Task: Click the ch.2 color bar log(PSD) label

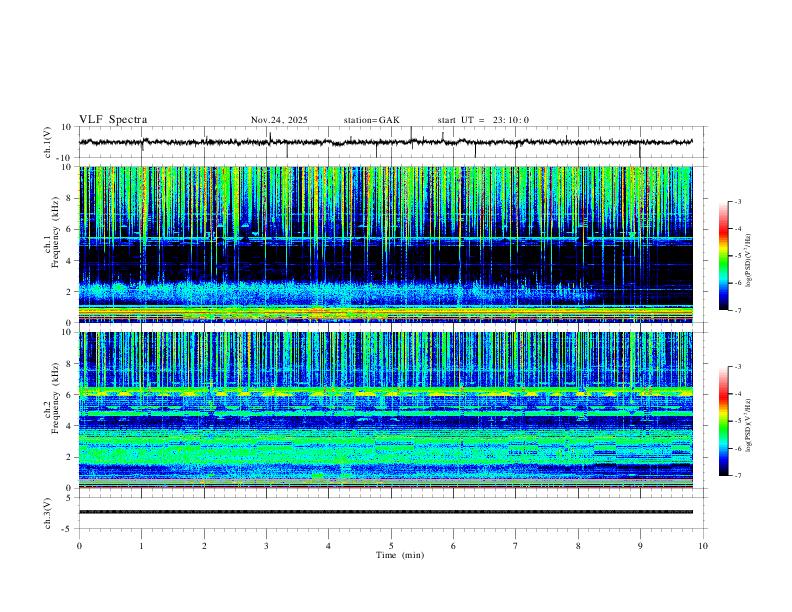Action: [x=748, y=425]
